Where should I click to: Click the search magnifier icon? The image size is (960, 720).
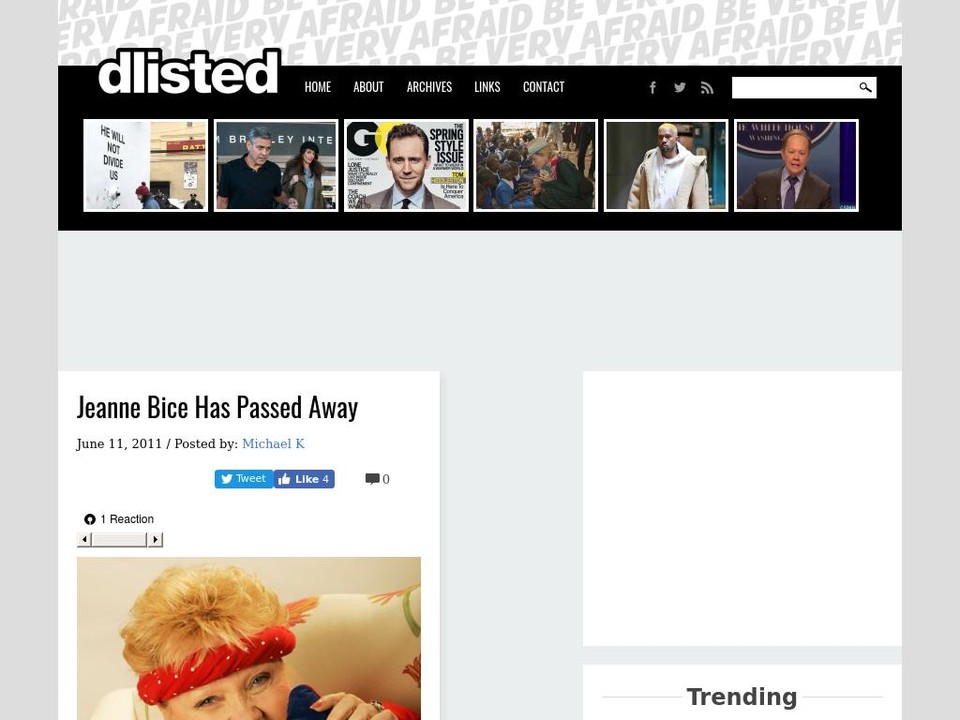865,88
